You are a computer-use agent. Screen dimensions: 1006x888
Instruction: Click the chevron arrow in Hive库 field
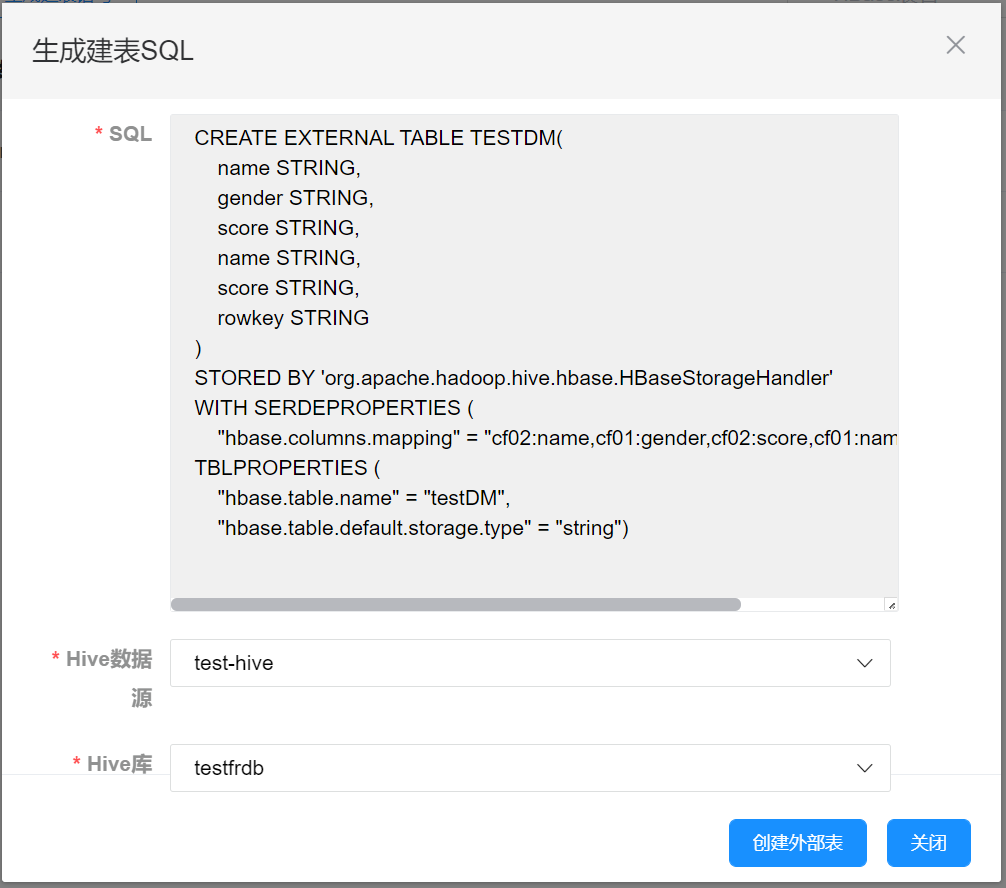coord(865,768)
